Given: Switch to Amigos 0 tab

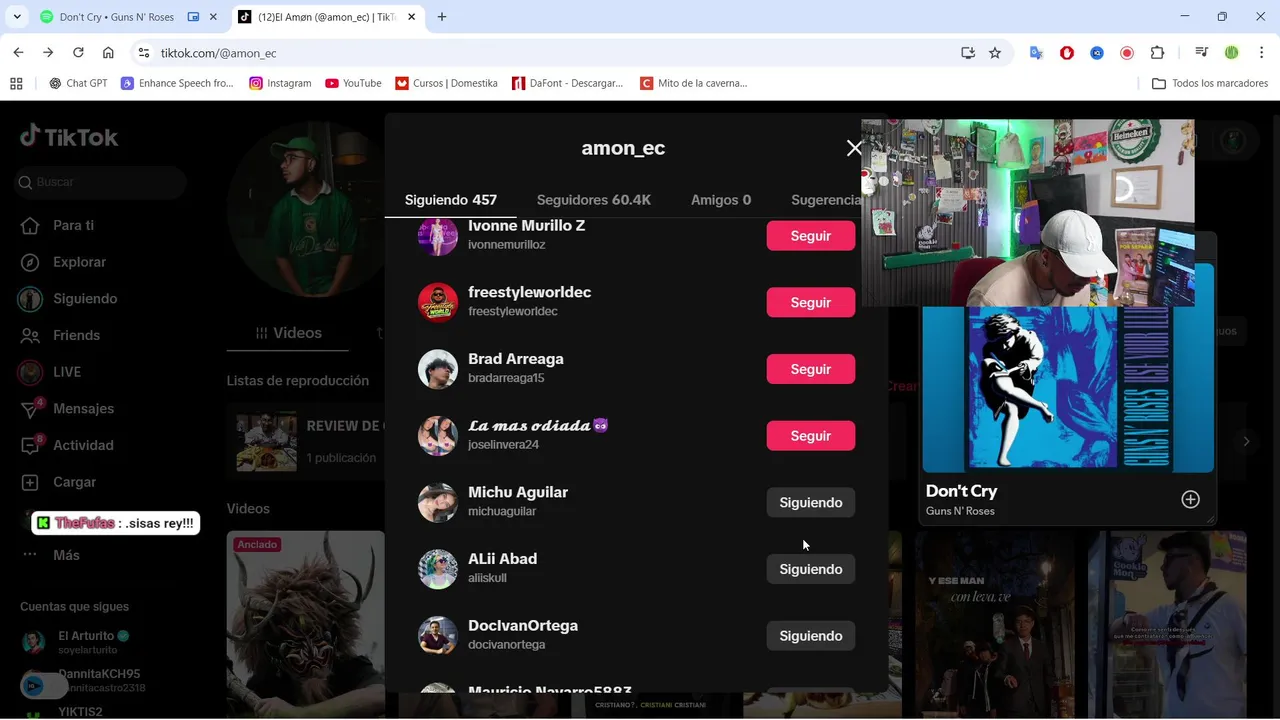Looking at the screenshot, I should tap(721, 200).
